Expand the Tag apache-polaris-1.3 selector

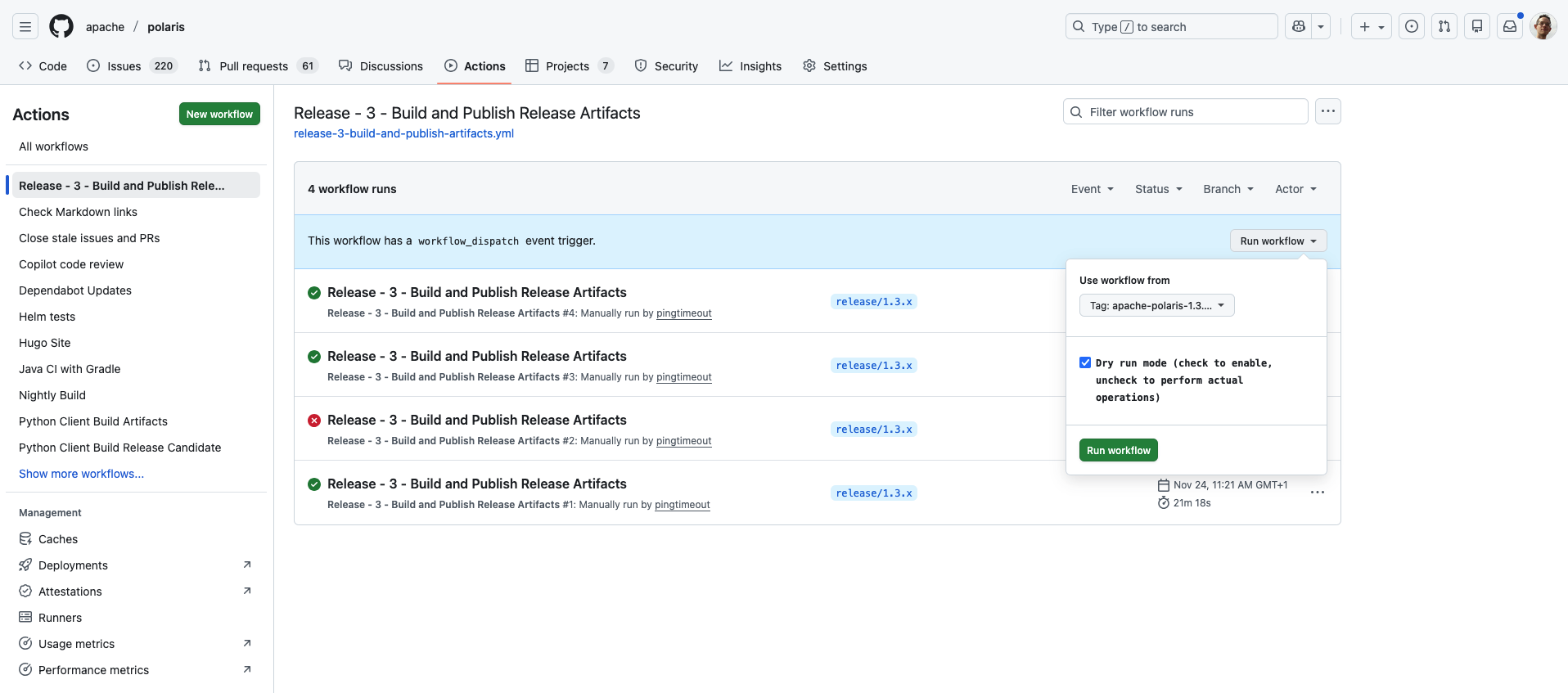pyautogui.click(x=1156, y=305)
